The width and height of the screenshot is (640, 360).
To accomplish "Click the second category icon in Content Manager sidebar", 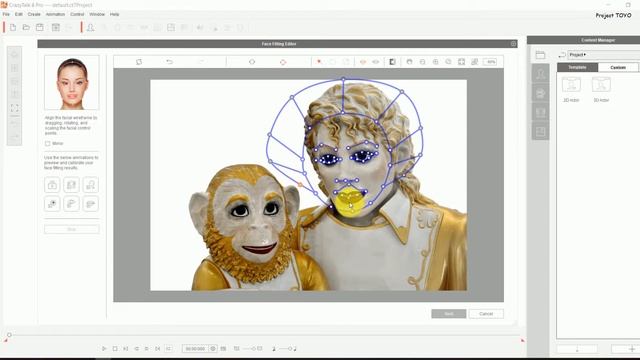I will coord(540,93).
